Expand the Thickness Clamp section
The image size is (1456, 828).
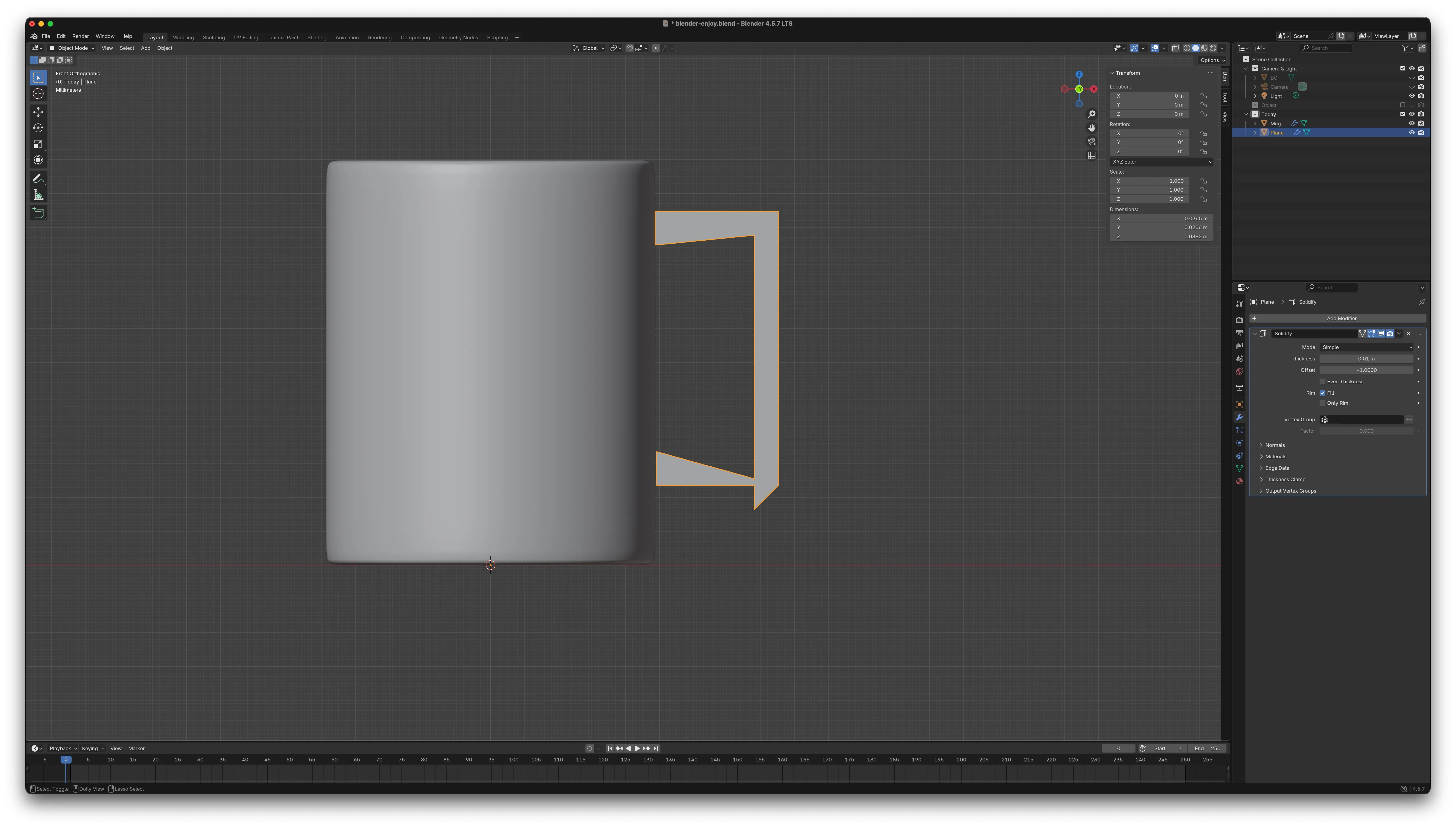click(1285, 479)
